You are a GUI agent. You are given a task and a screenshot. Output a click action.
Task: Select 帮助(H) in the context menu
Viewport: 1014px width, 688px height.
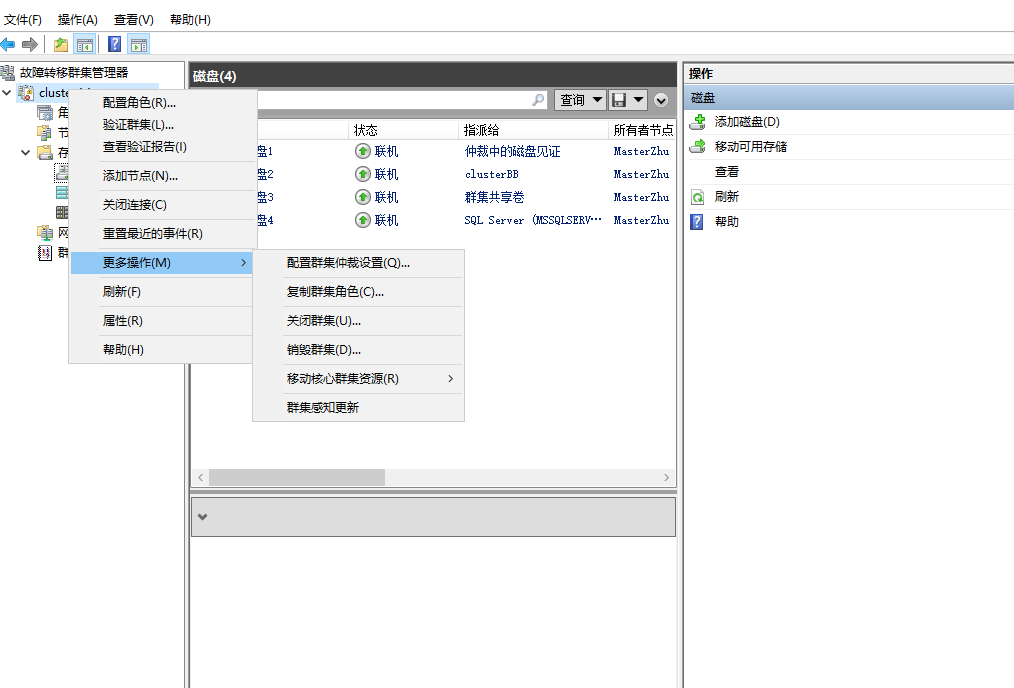coord(162,350)
